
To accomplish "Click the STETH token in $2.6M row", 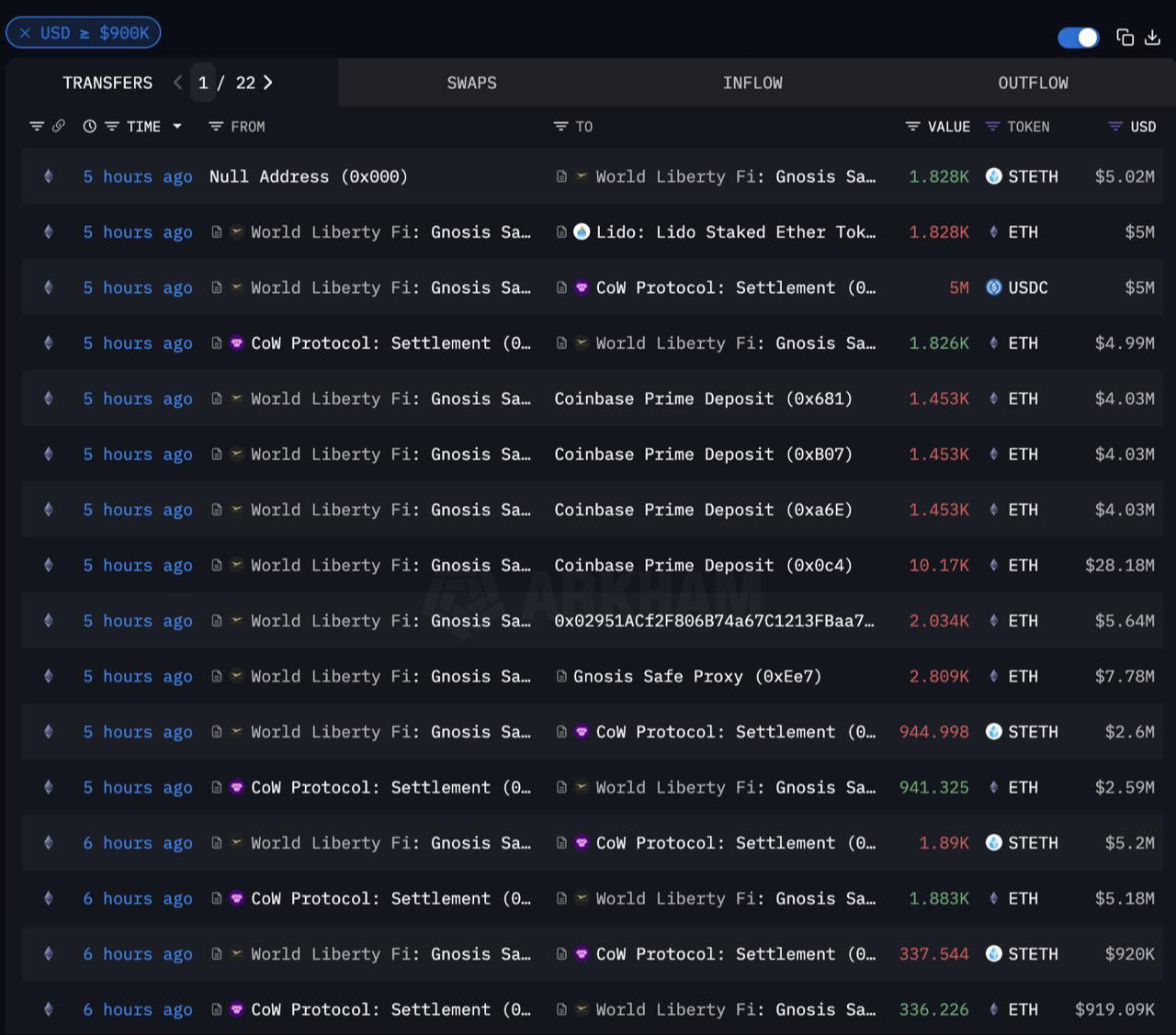I will (1022, 732).
